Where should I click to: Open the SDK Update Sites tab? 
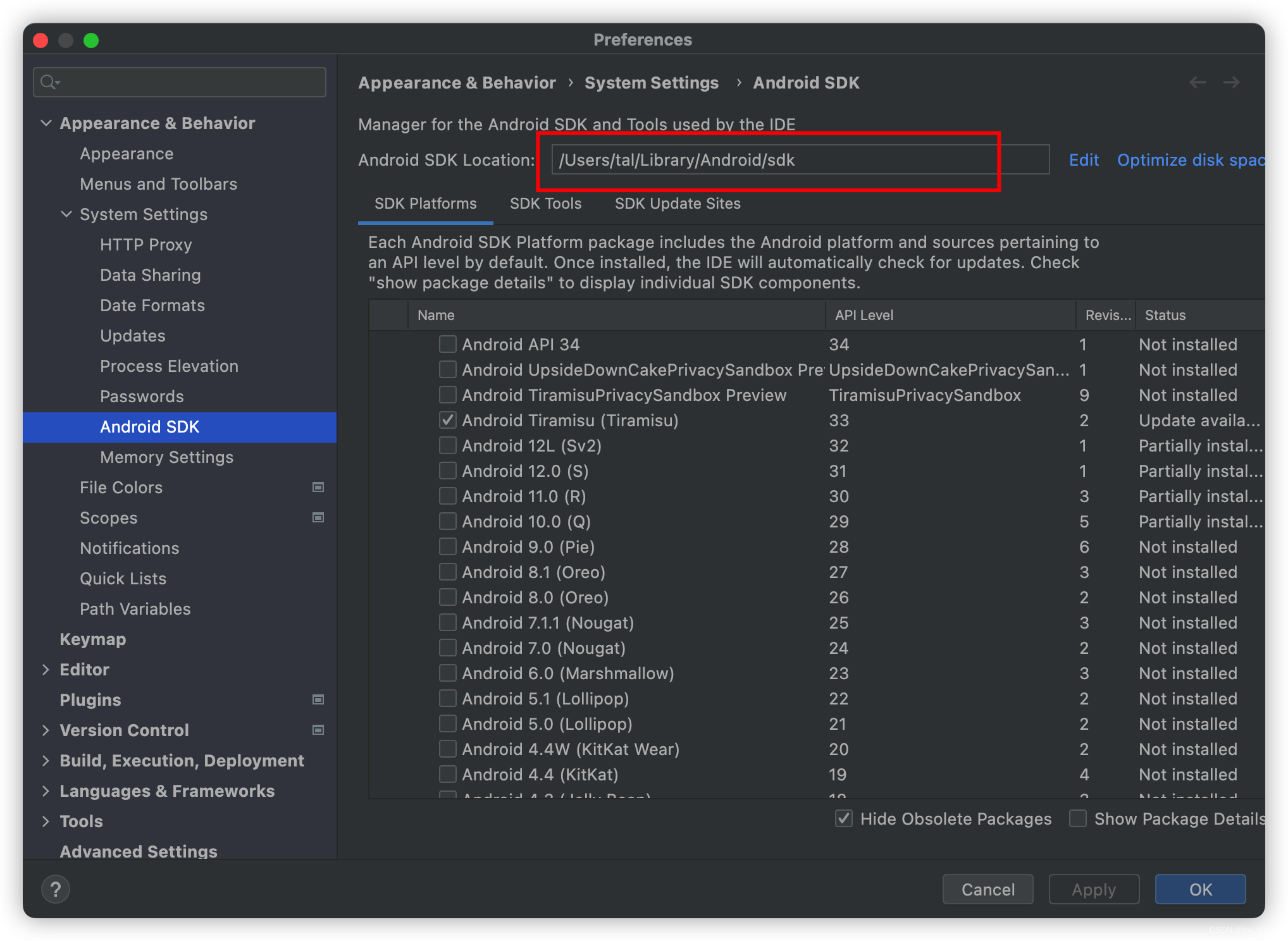tap(677, 204)
